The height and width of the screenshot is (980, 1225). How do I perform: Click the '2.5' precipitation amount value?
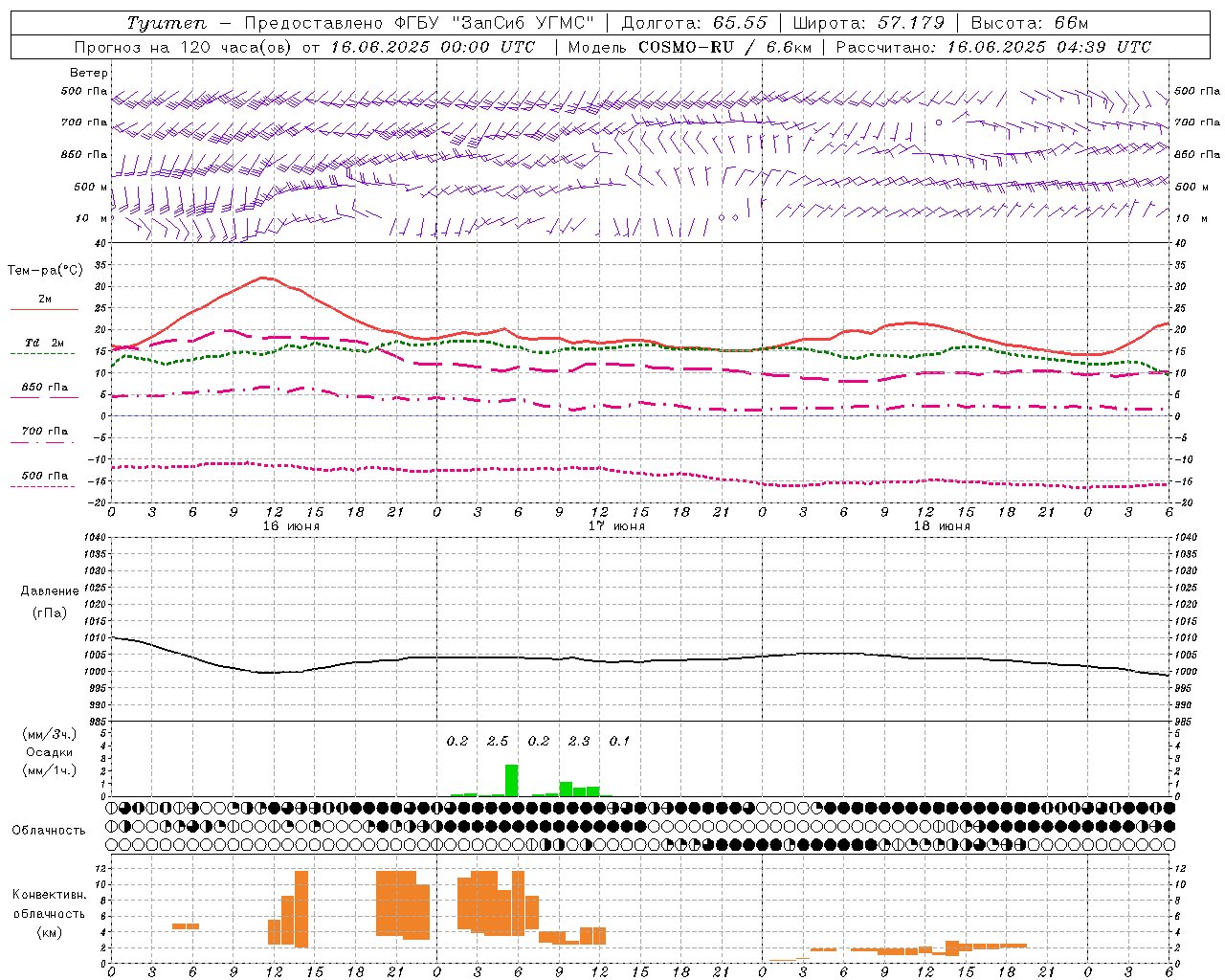(498, 742)
